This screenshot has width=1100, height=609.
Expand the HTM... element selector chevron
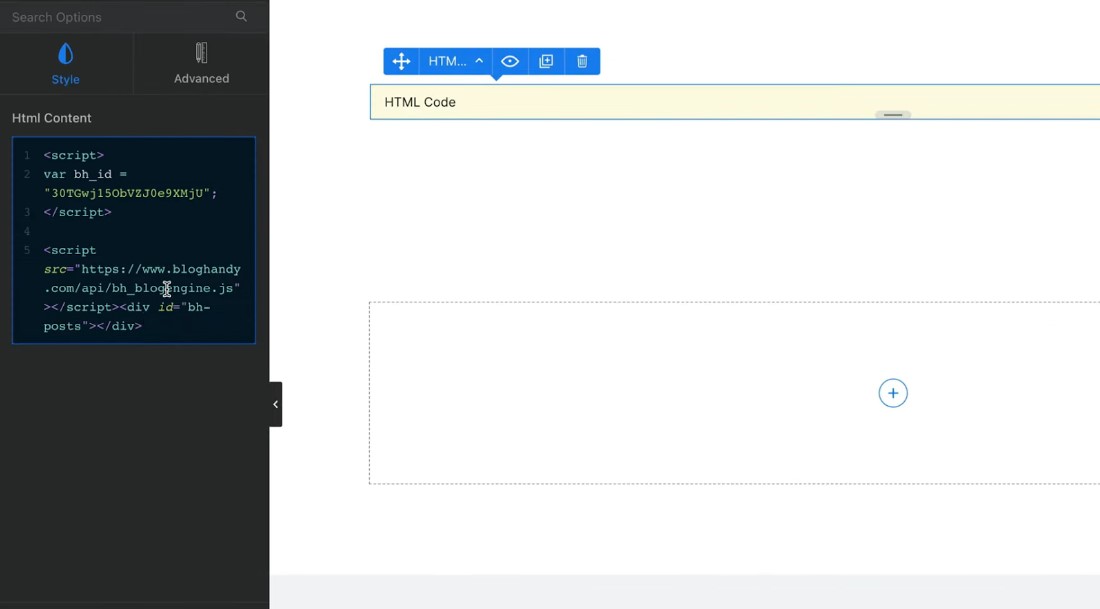pyautogui.click(x=479, y=61)
